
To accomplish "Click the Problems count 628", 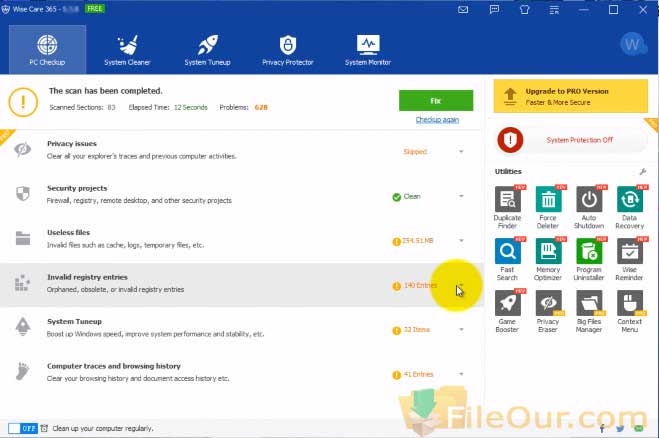I will pyautogui.click(x=261, y=108).
